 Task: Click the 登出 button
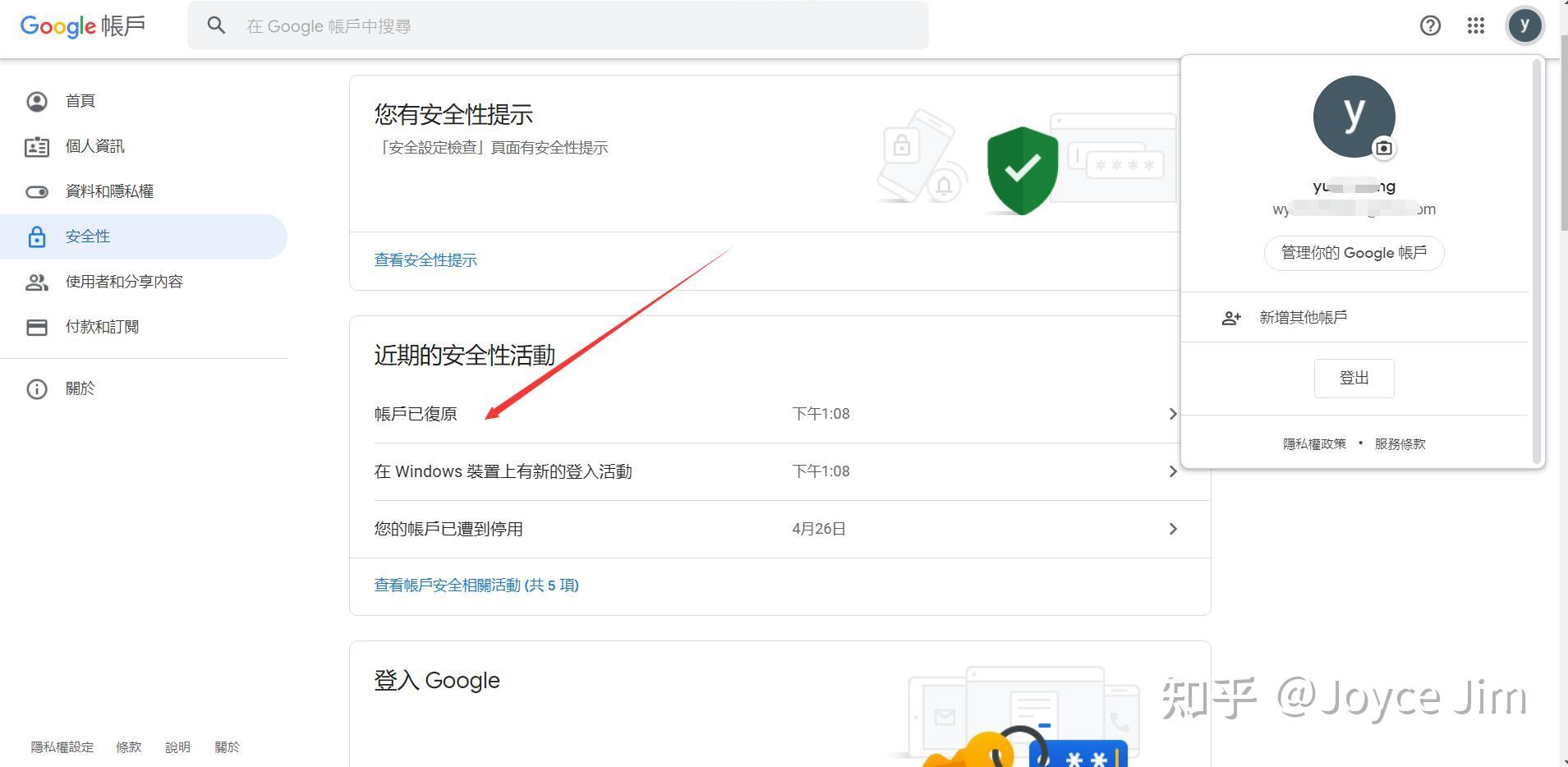tap(1354, 378)
